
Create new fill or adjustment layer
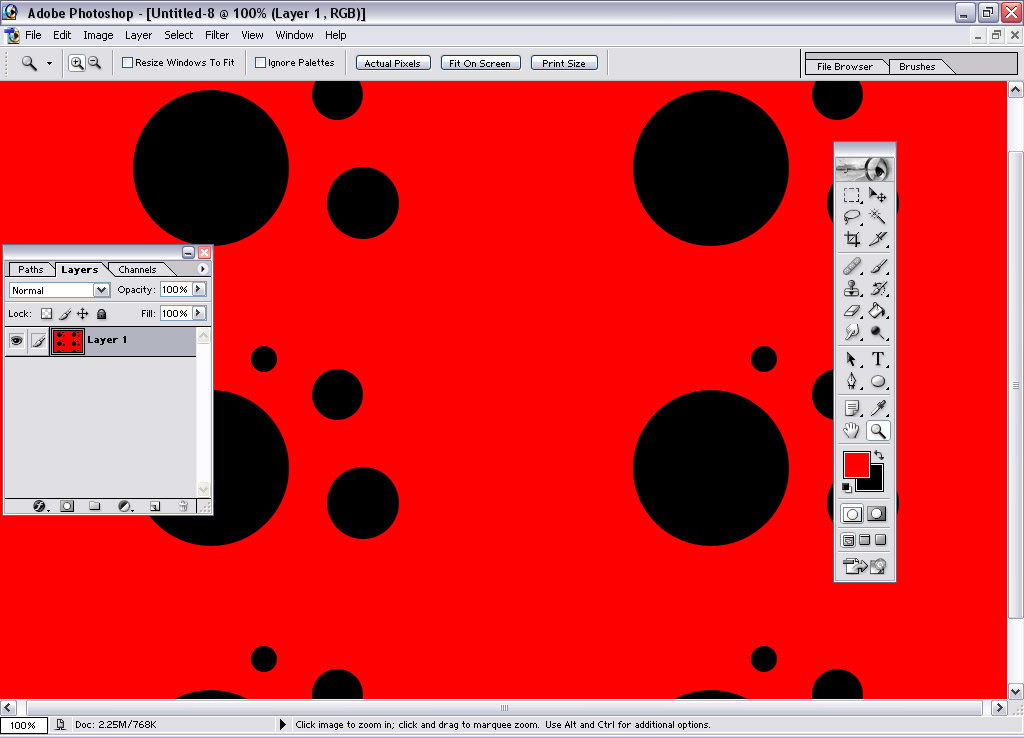coord(125,506)
